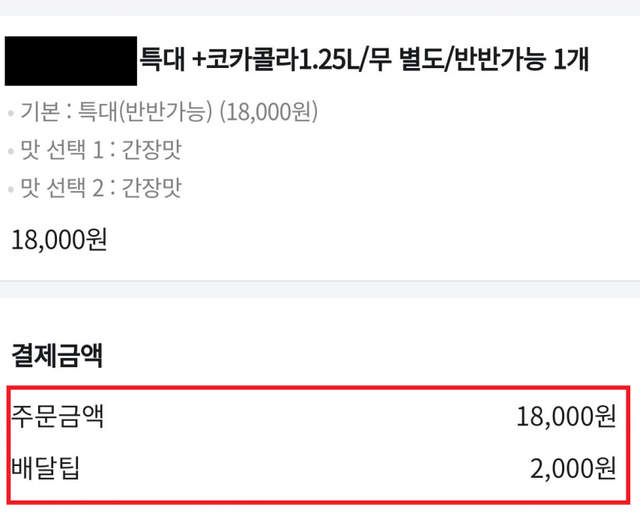640x519 pixels.
Task: Click the bullet dot before "맛 선택 1"
Action: click(10, 152)
